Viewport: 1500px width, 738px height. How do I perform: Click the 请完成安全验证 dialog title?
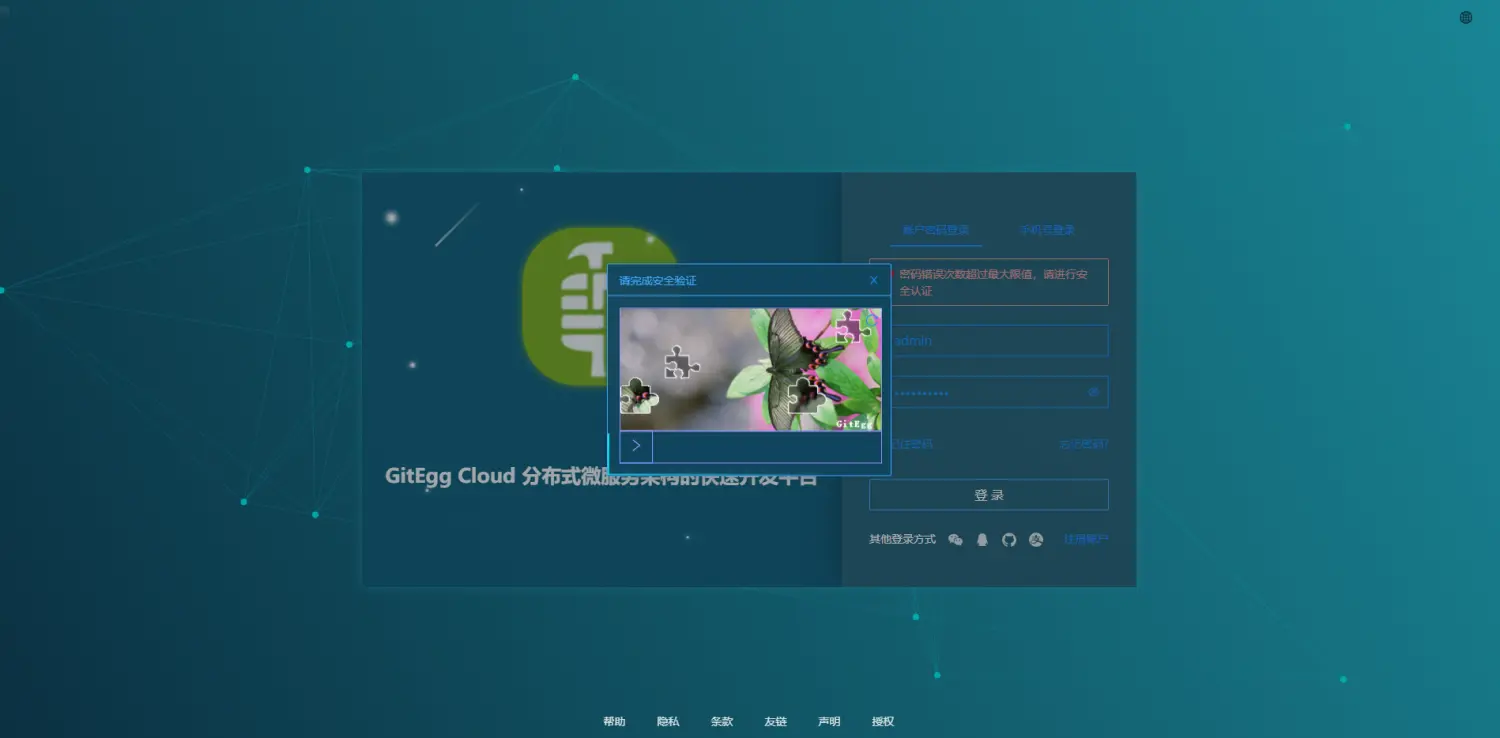click(658, 281)
